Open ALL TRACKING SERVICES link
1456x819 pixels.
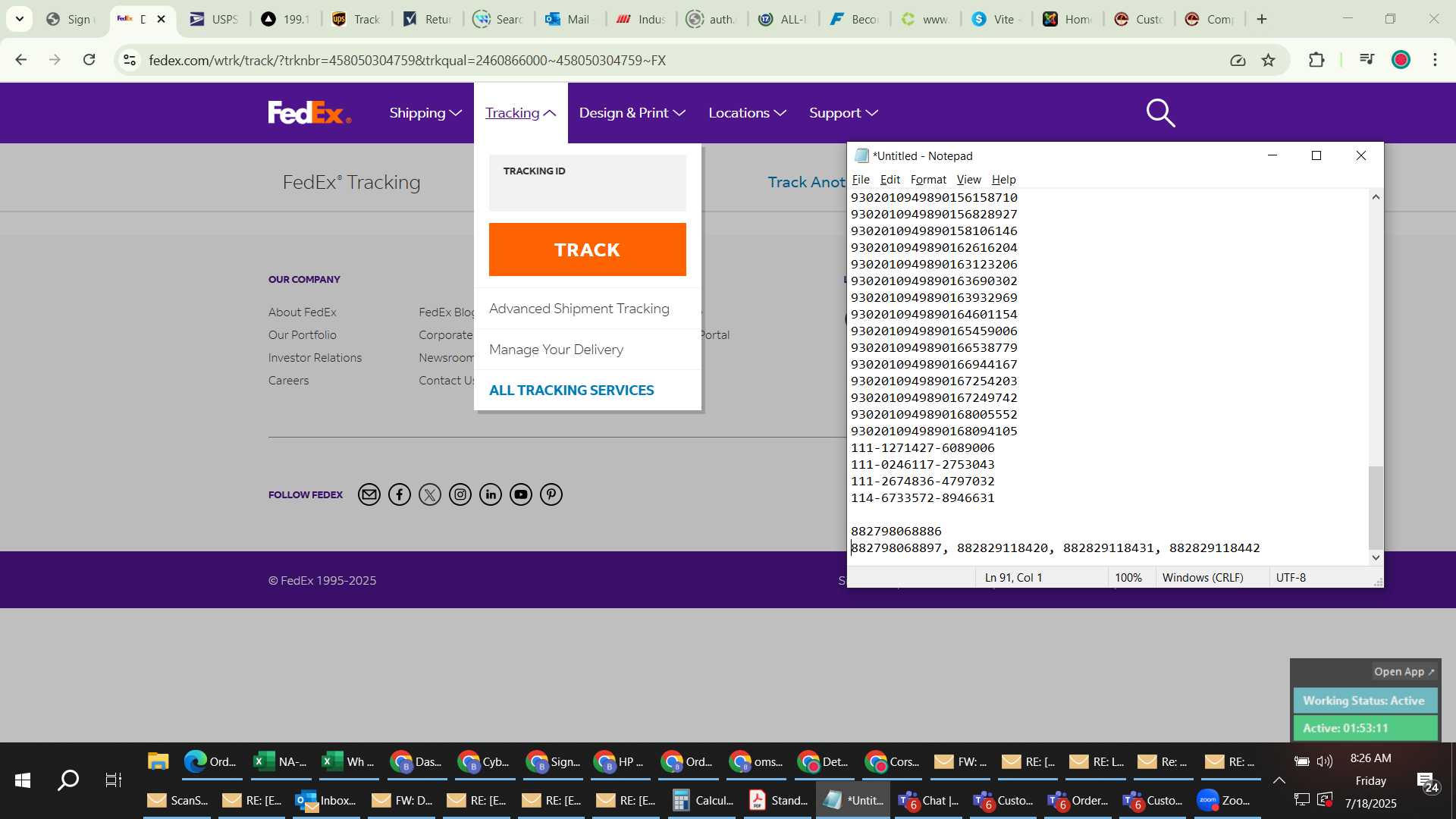point(571,391)
